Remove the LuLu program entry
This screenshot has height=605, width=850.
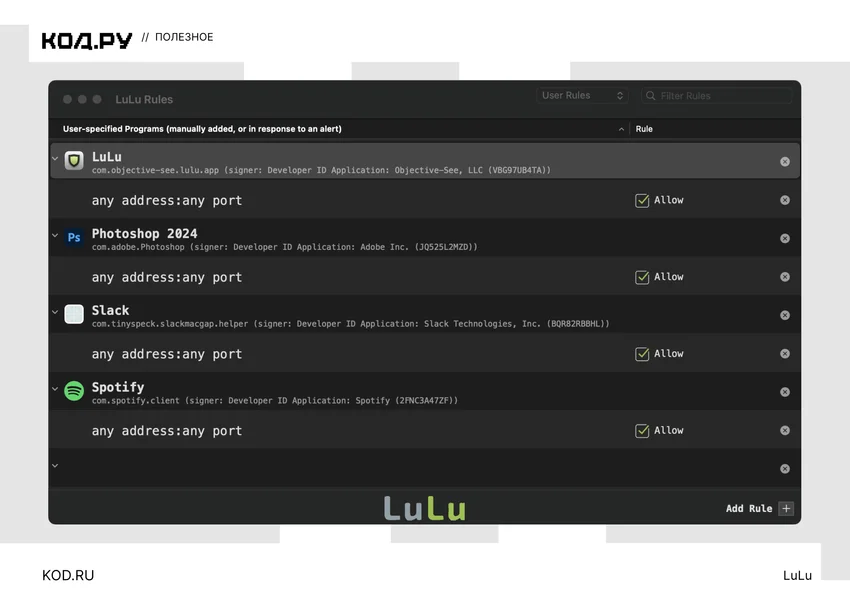point(784,162)
